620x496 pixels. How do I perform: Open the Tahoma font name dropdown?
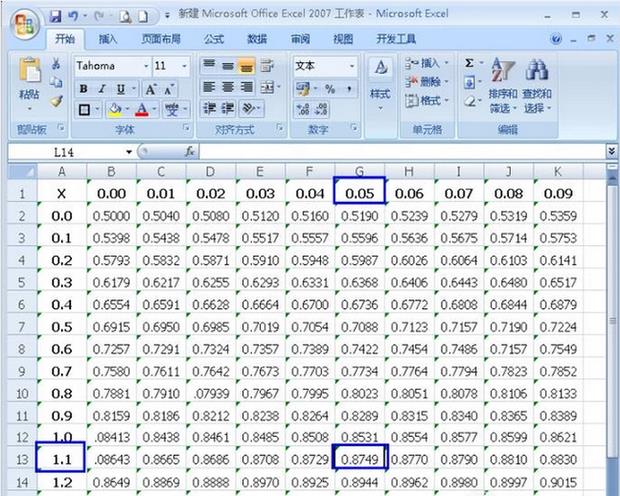click(147, 66)
